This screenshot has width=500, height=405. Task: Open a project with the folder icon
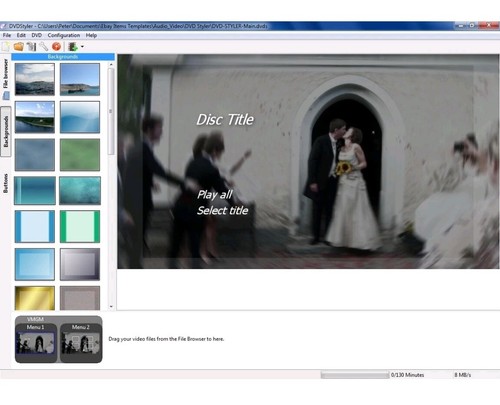(x=19, y=46)
